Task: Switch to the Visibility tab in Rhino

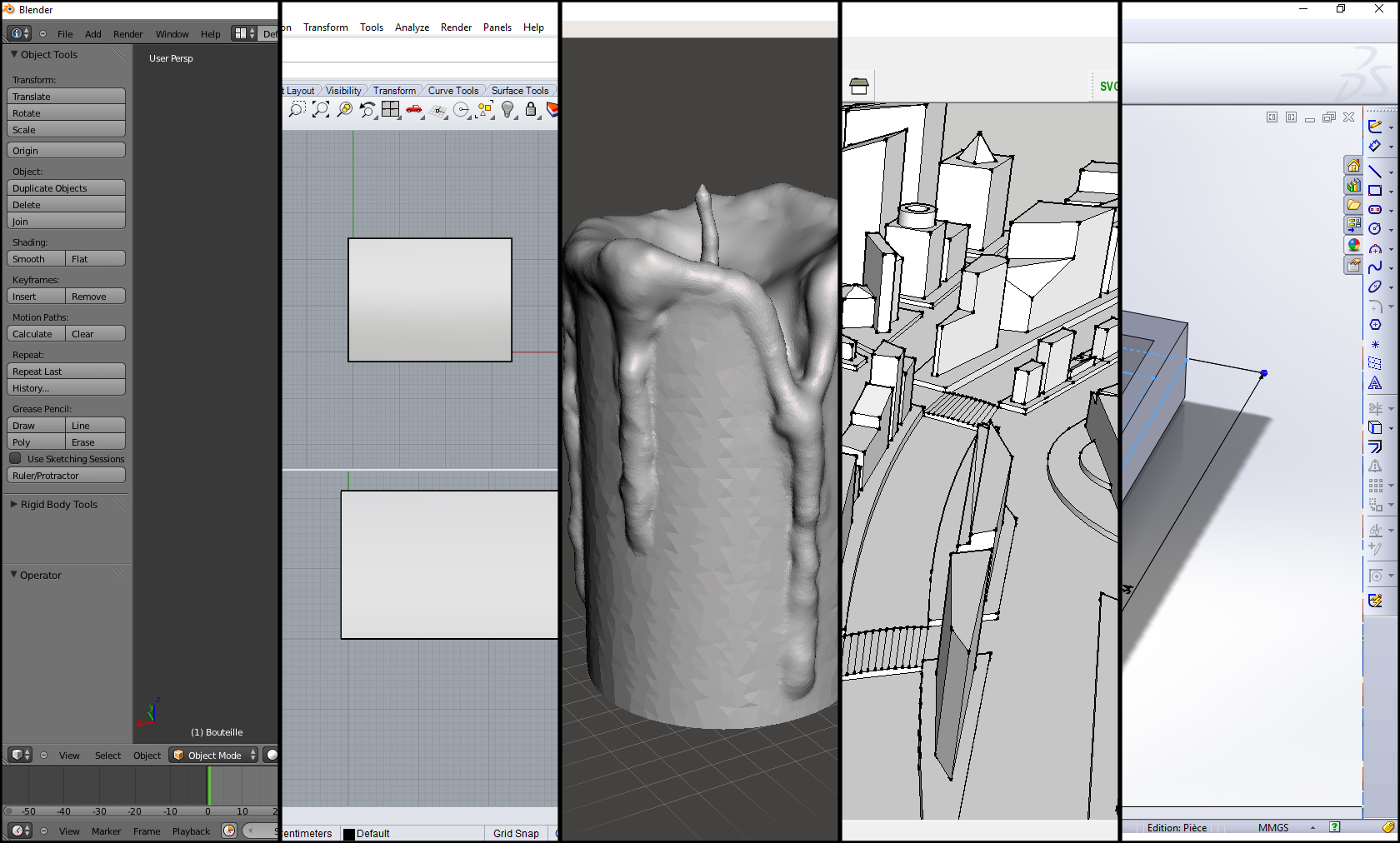Action: [x=343, y=90]
